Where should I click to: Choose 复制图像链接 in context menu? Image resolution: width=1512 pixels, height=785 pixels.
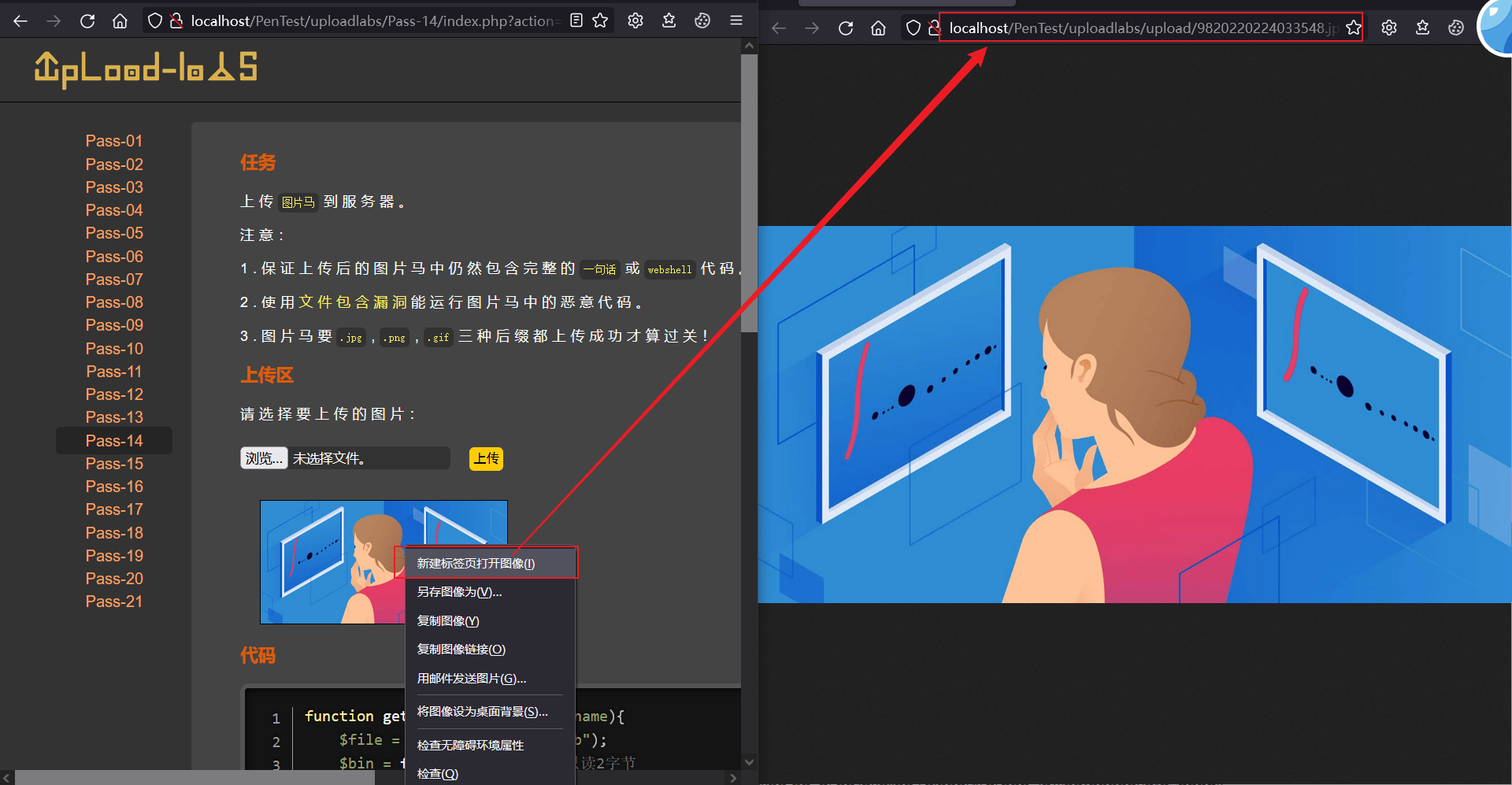coord(491,650)
